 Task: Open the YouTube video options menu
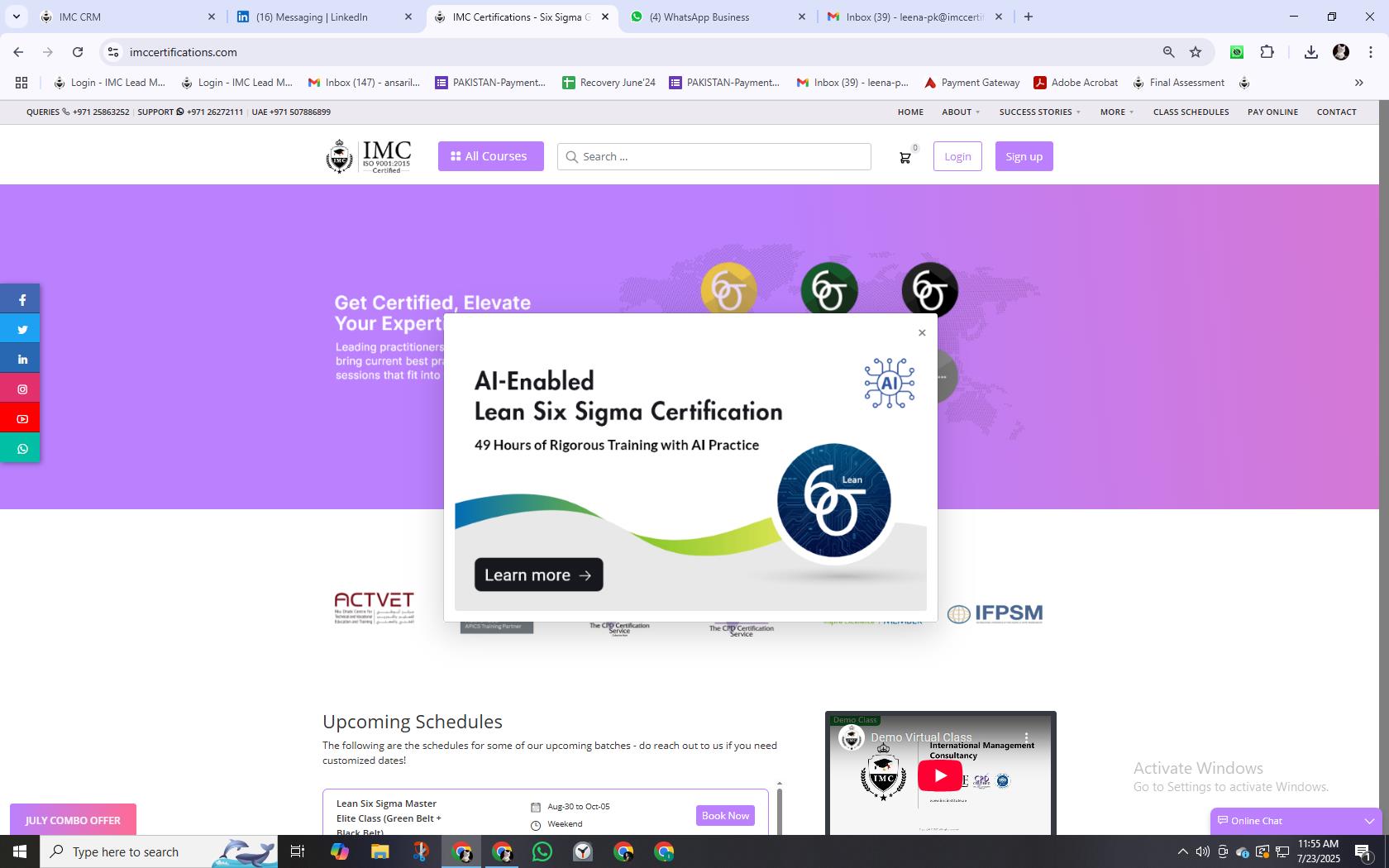(1027, 737)
